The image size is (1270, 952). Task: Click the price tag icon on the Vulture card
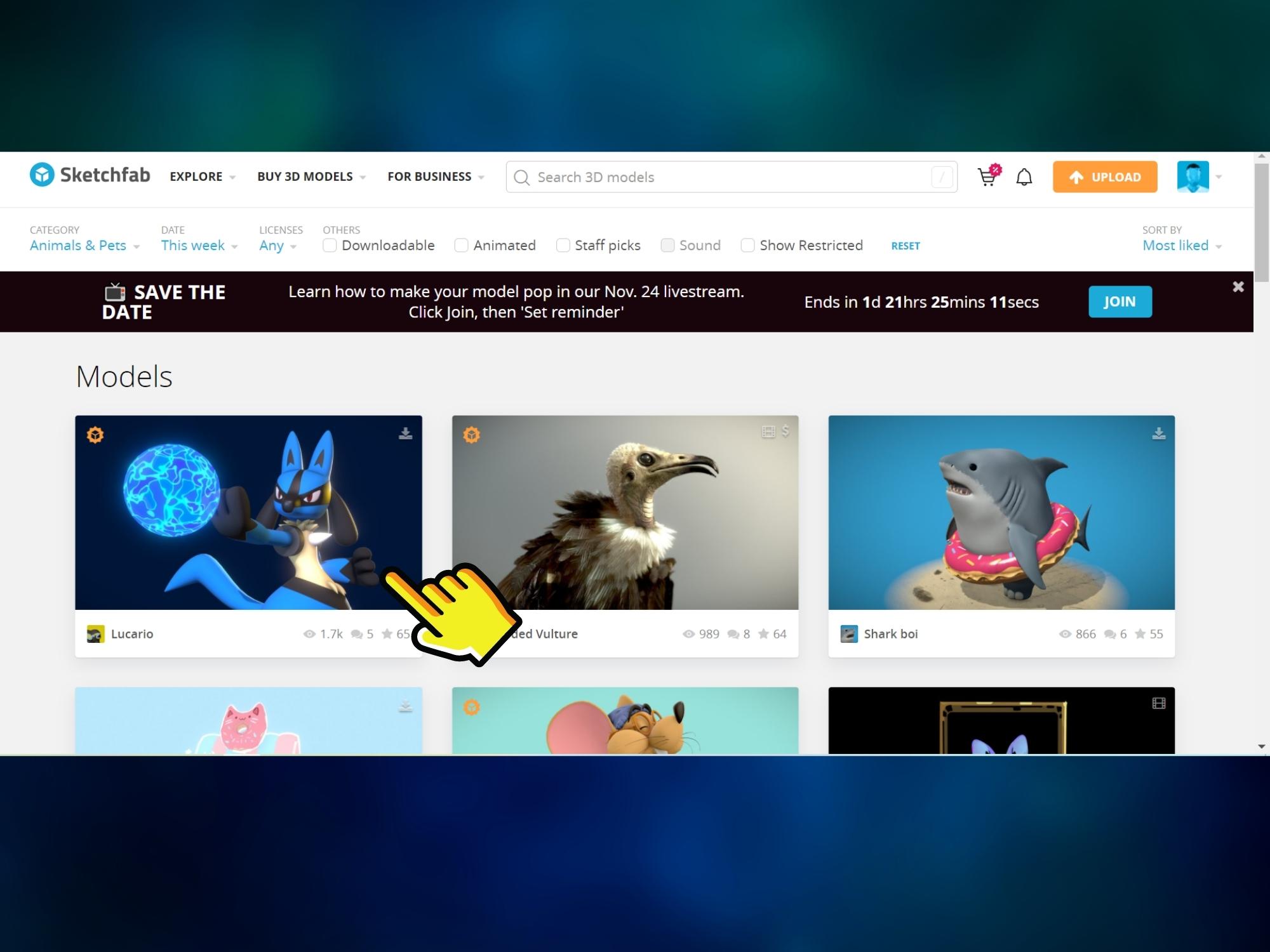787,431
